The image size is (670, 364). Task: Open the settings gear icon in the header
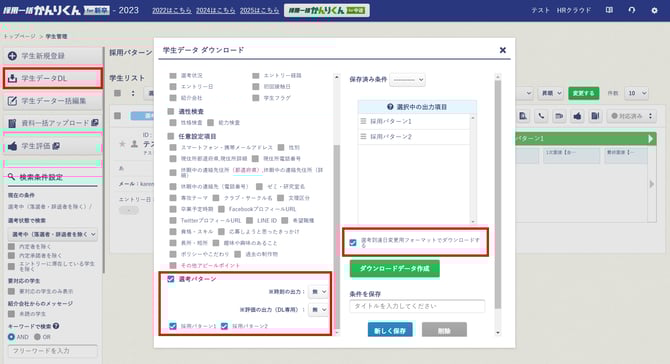(655, 10)
